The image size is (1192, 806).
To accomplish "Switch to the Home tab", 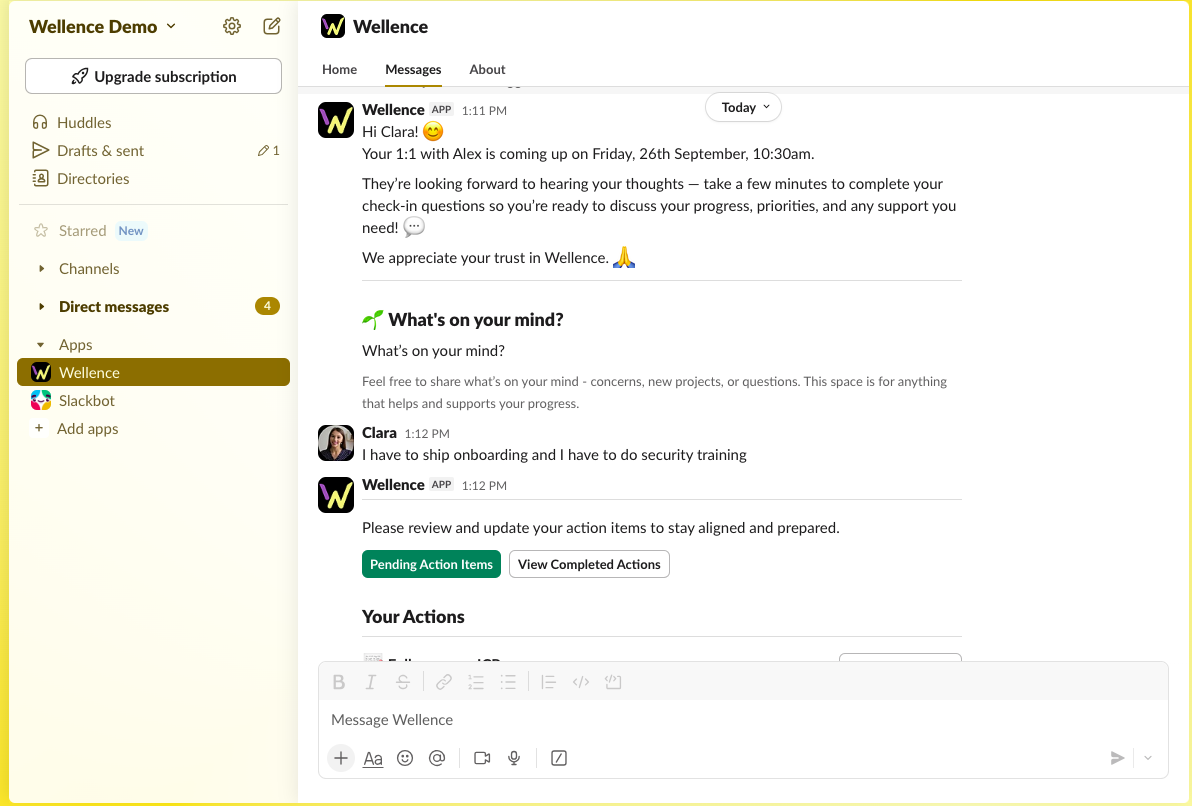I will point(339,69).
